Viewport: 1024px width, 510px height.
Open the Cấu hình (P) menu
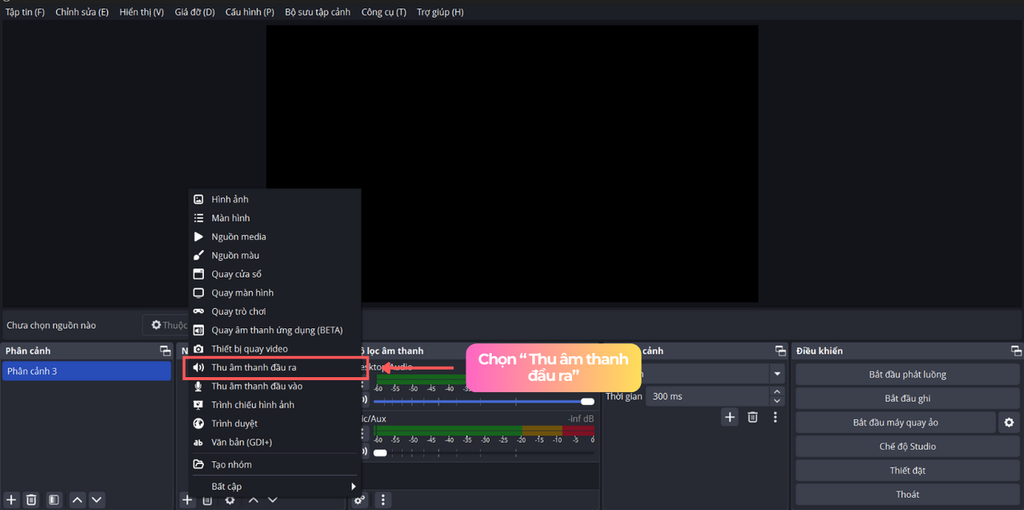click(x=249, y=12)
